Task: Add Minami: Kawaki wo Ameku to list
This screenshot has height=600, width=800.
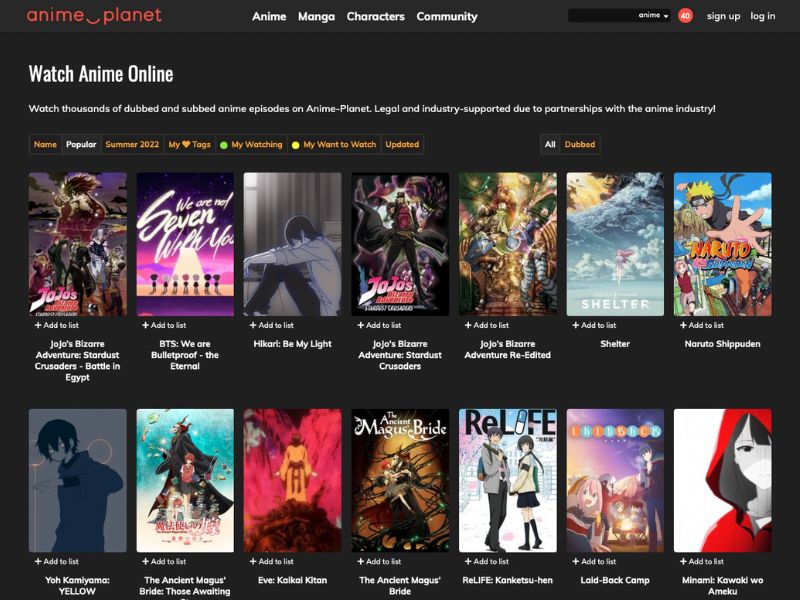Action: (702, 561)
